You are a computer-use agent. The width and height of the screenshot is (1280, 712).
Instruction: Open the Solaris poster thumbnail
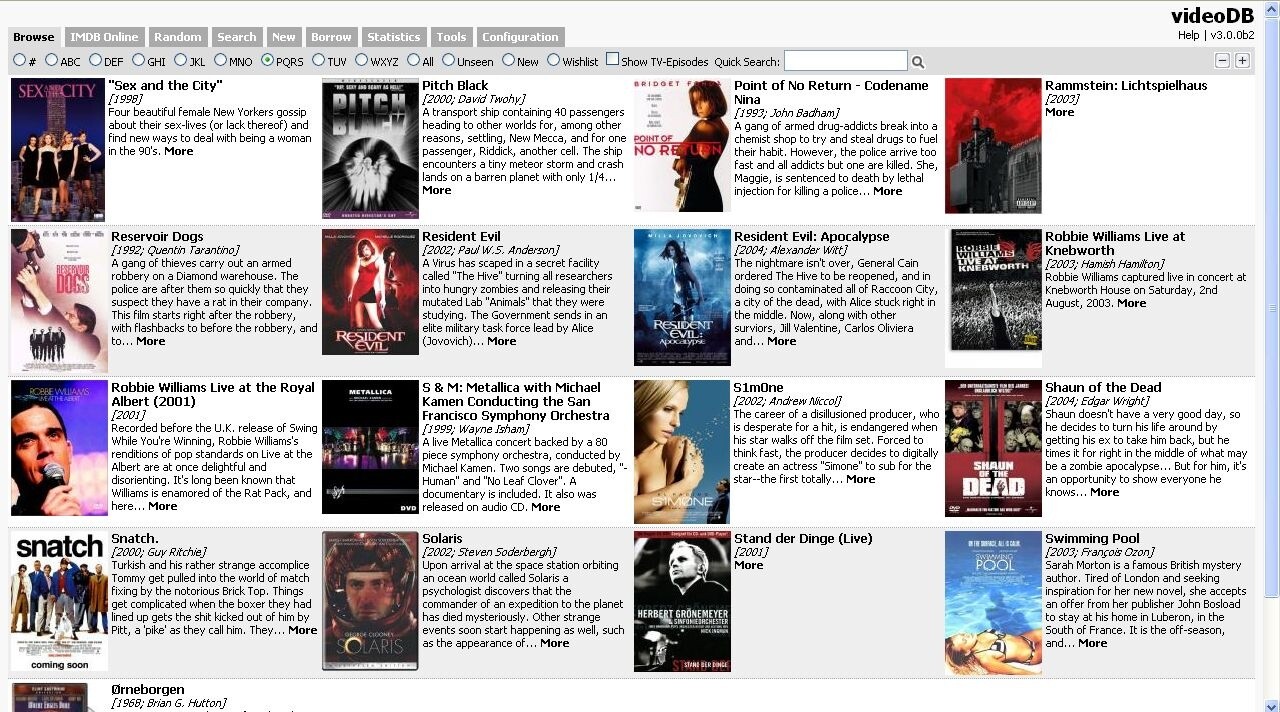tap(370, 601)
